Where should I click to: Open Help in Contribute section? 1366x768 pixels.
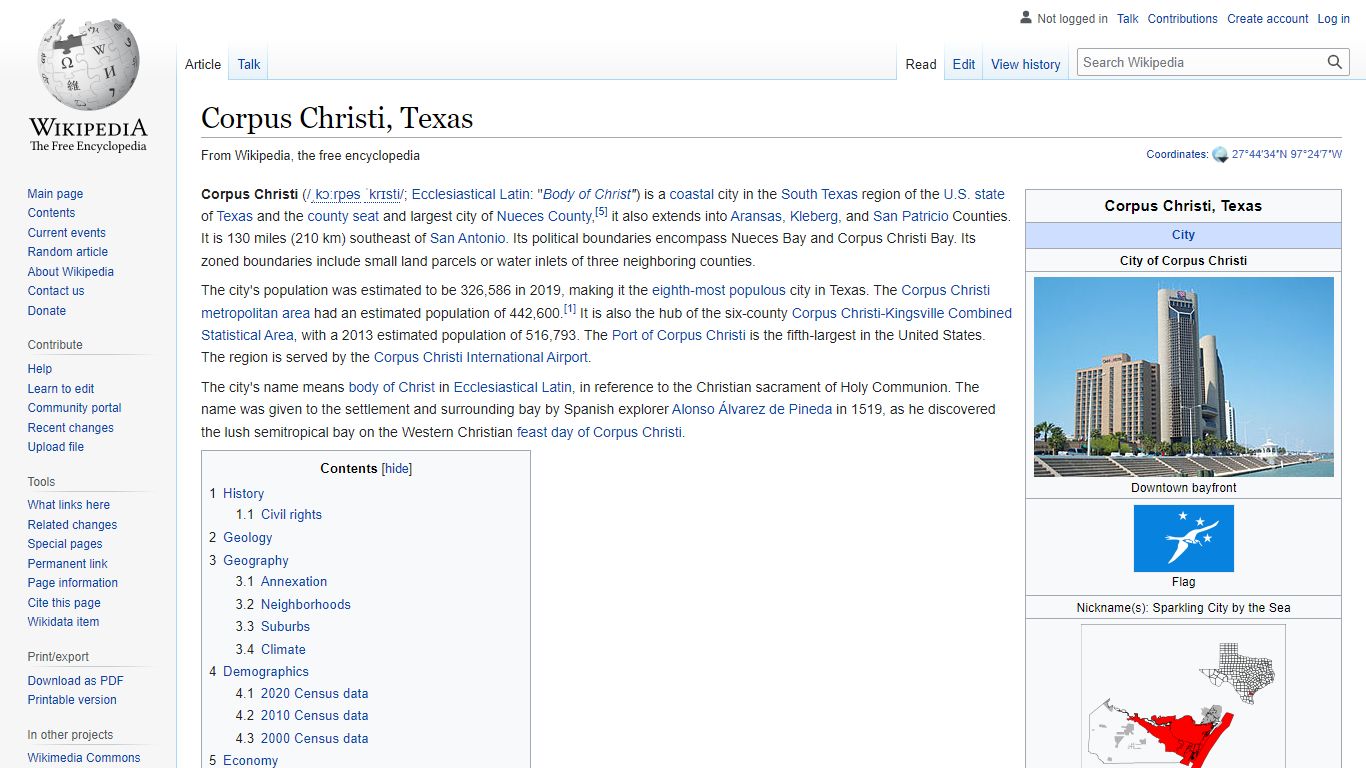pyautogui.click(x=40, y=369)
